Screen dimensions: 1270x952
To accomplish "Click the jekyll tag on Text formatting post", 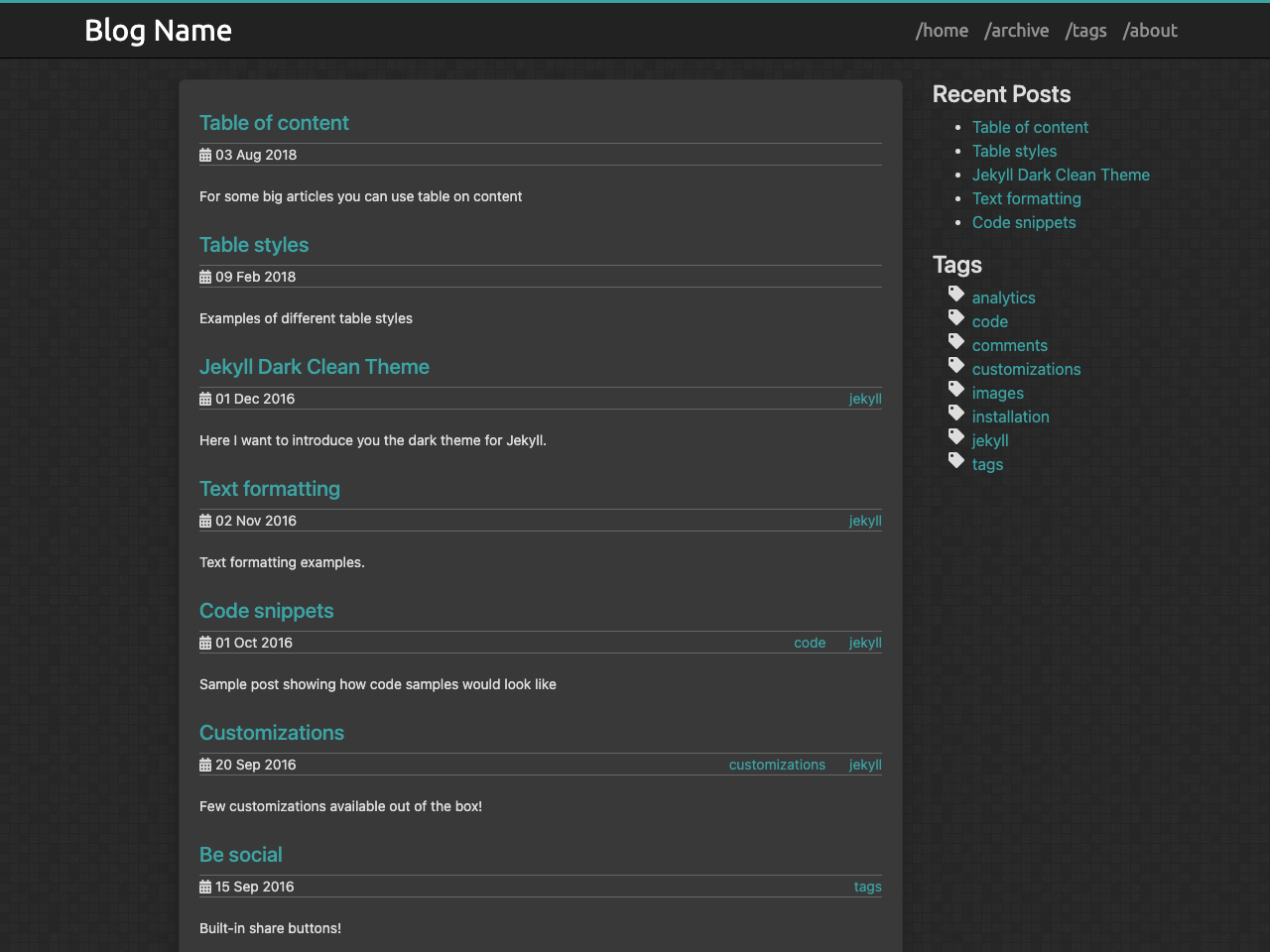I will click(864, 521).
